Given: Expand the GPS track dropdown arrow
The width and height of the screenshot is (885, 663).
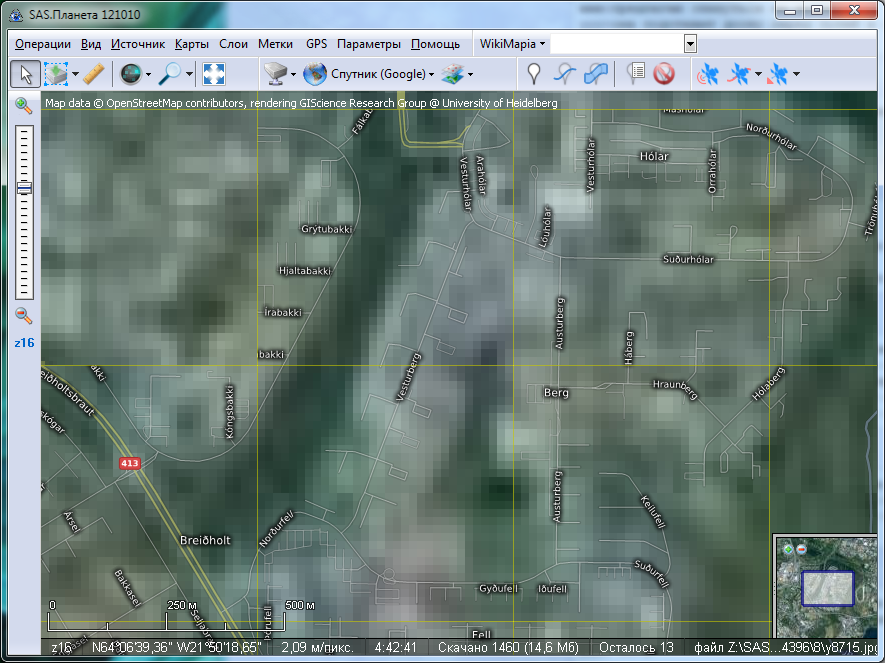Looking at the screenshot, I should [758, 74].
